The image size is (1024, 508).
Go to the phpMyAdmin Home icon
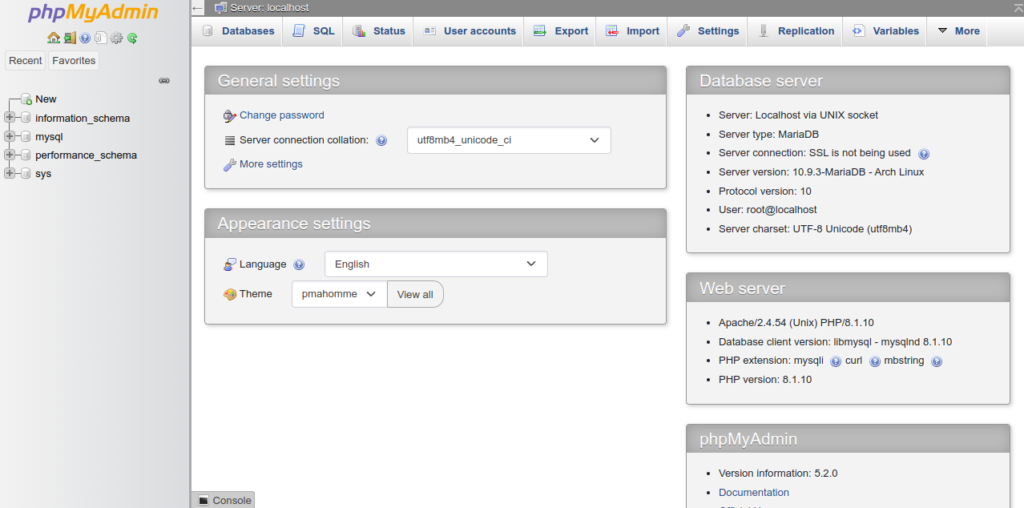(x=54, y=38)
